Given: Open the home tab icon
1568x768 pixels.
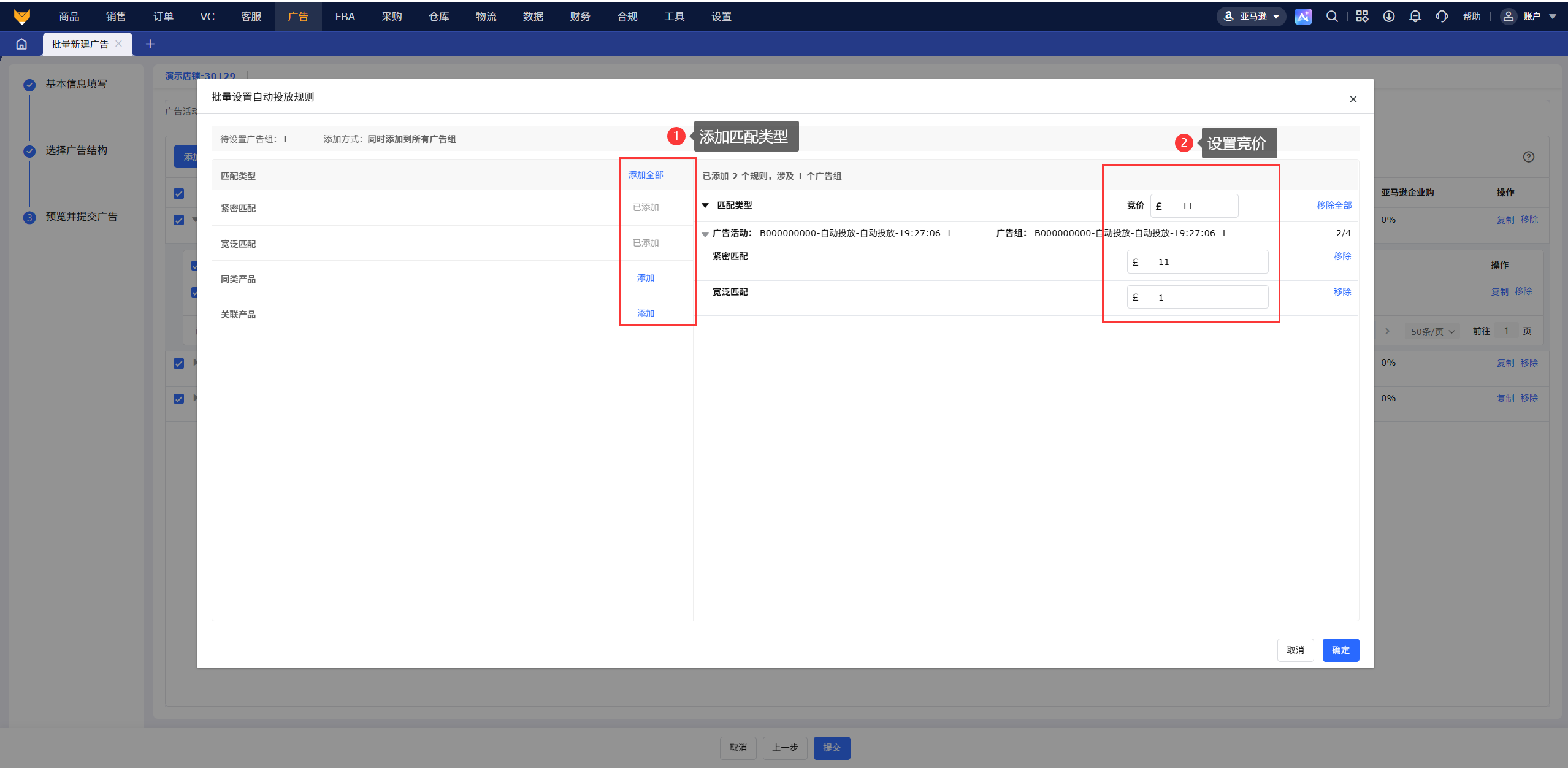Looking at the screenshot, I should [x=21, y=44].
